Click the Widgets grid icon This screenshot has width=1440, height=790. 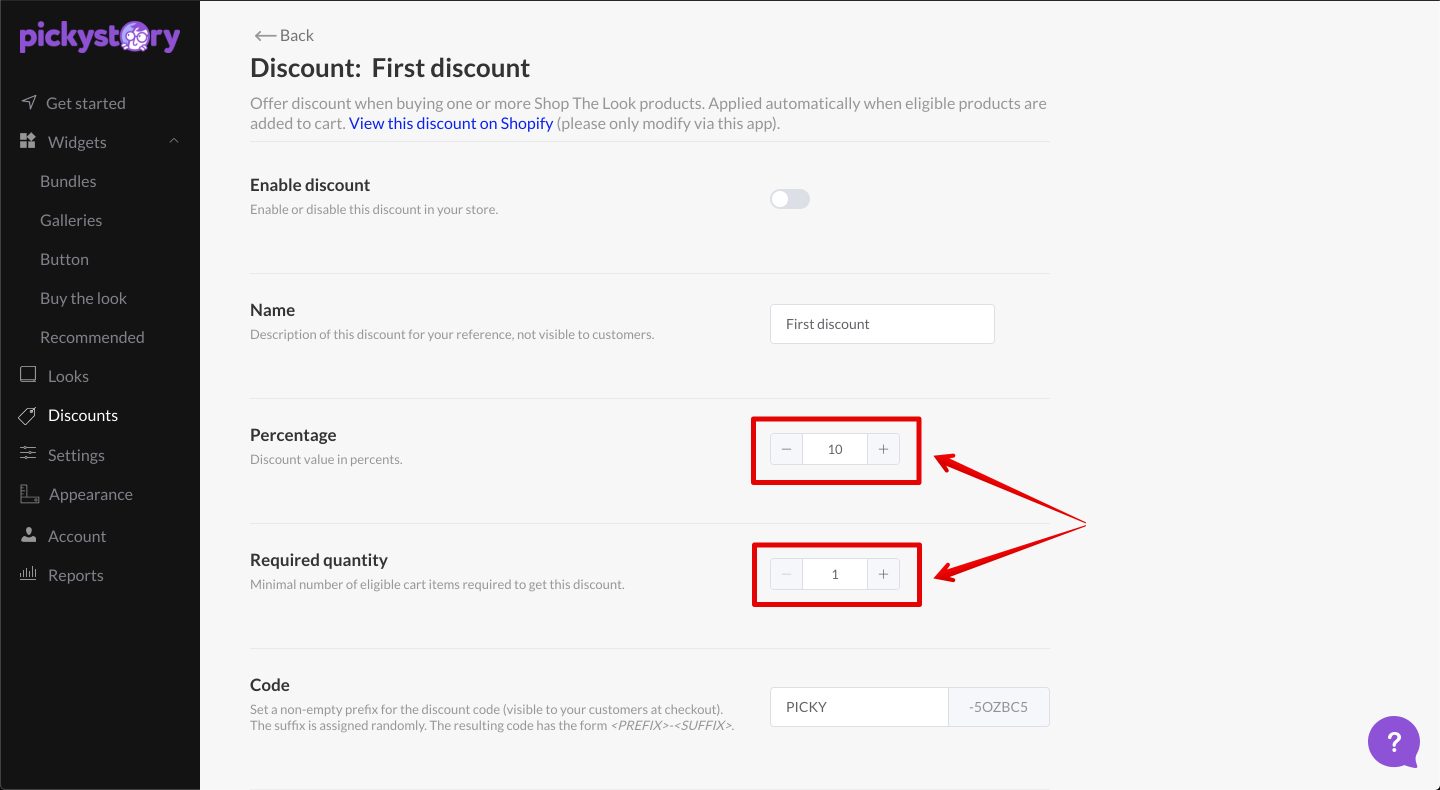[x=28, y=141]
